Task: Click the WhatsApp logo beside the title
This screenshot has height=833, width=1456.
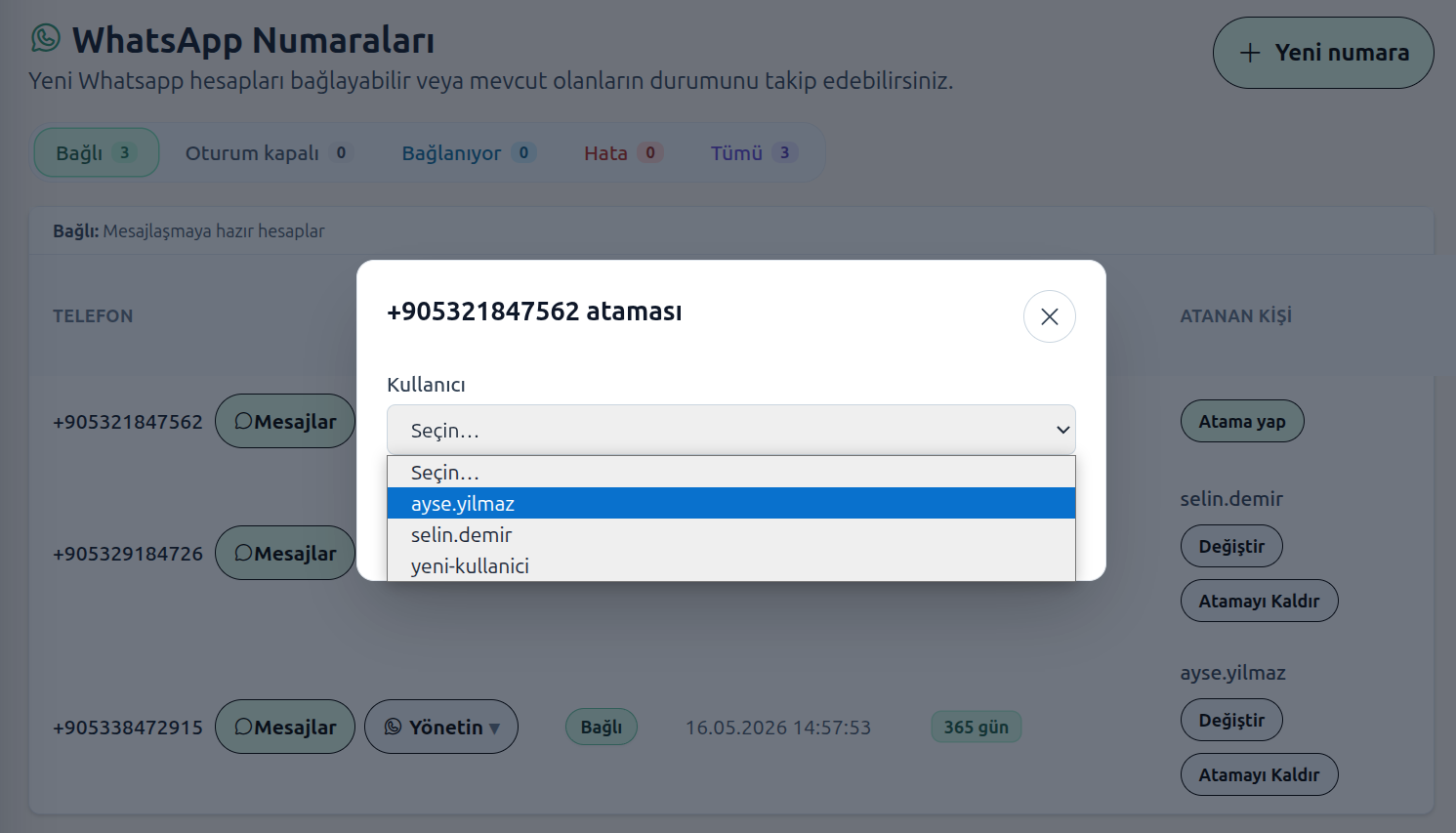Action: point(46,38)
